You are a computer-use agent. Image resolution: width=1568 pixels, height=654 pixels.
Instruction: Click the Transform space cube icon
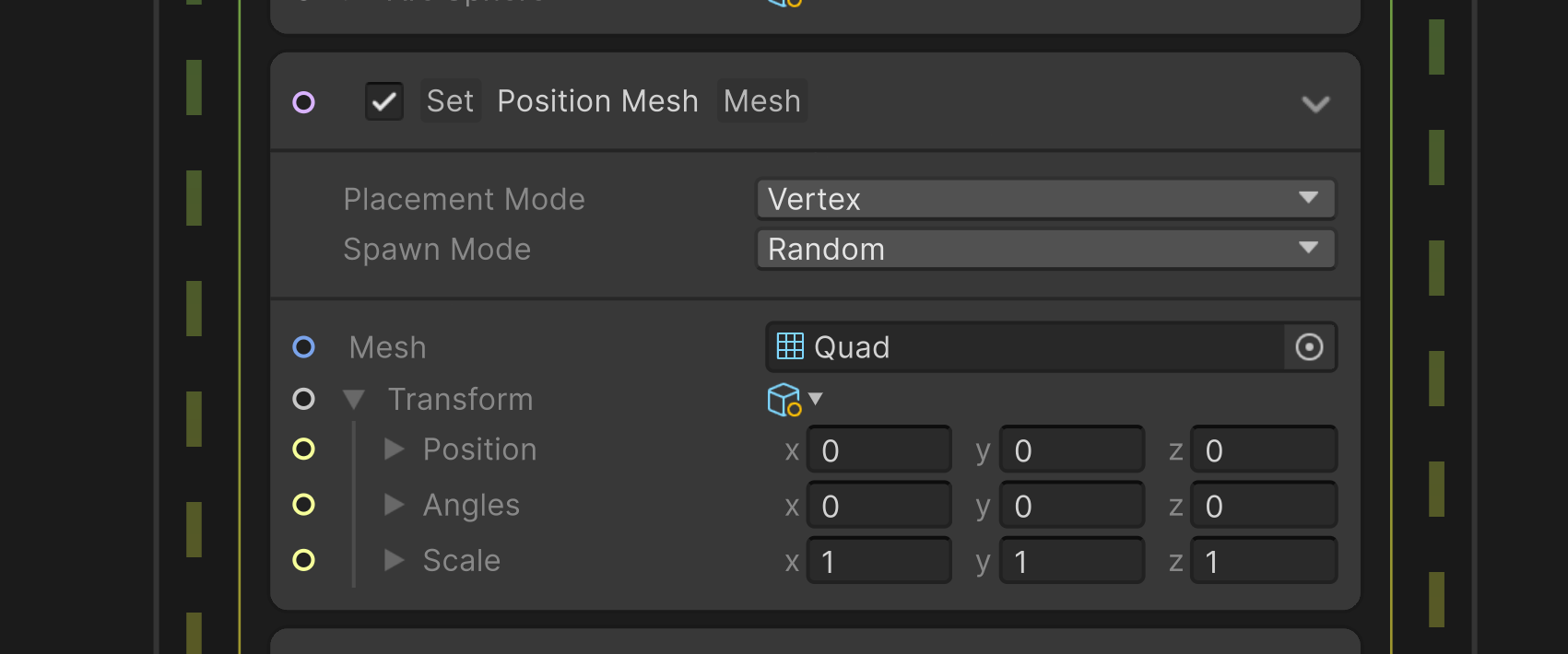click(784, 400)
